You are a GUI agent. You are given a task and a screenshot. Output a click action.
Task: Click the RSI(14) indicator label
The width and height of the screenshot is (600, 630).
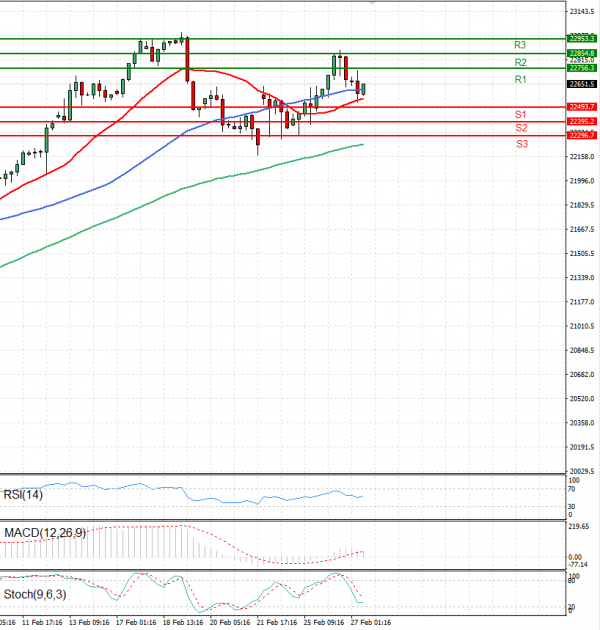23,495
